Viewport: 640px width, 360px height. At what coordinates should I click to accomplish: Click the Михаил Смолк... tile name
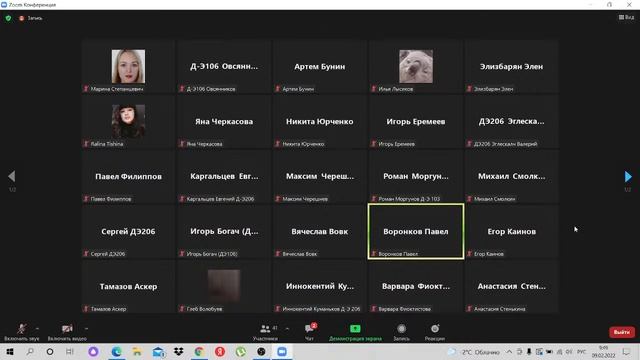tap(511, 176)
